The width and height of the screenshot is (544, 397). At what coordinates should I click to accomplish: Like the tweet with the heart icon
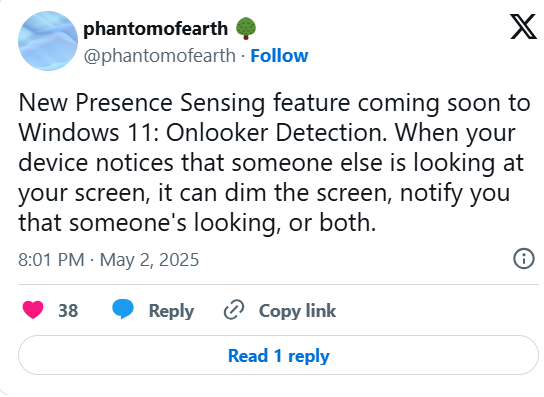point(33,309)
